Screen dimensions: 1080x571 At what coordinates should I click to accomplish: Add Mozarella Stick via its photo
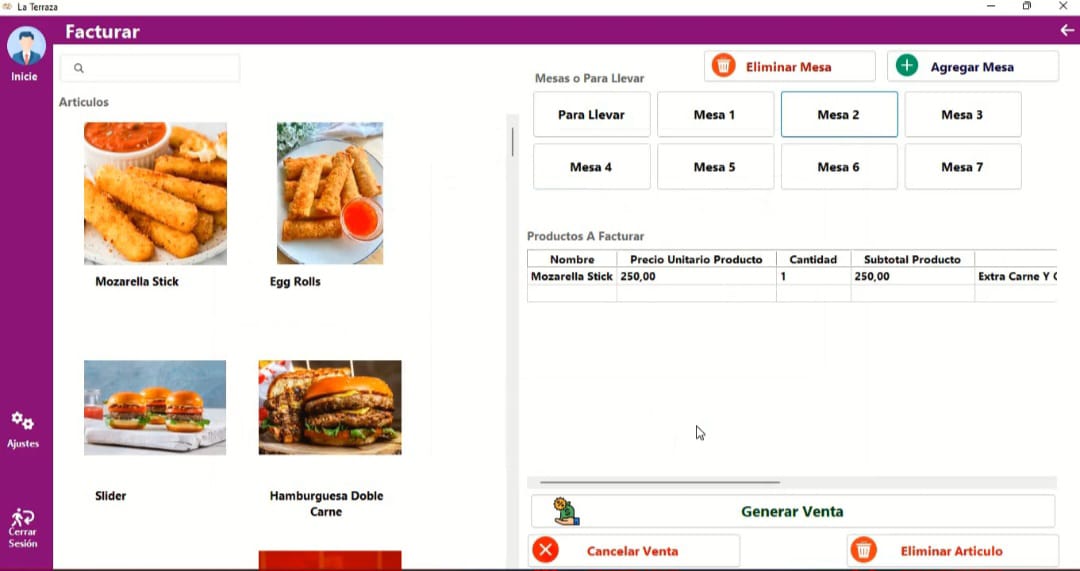tap(155, 194)
